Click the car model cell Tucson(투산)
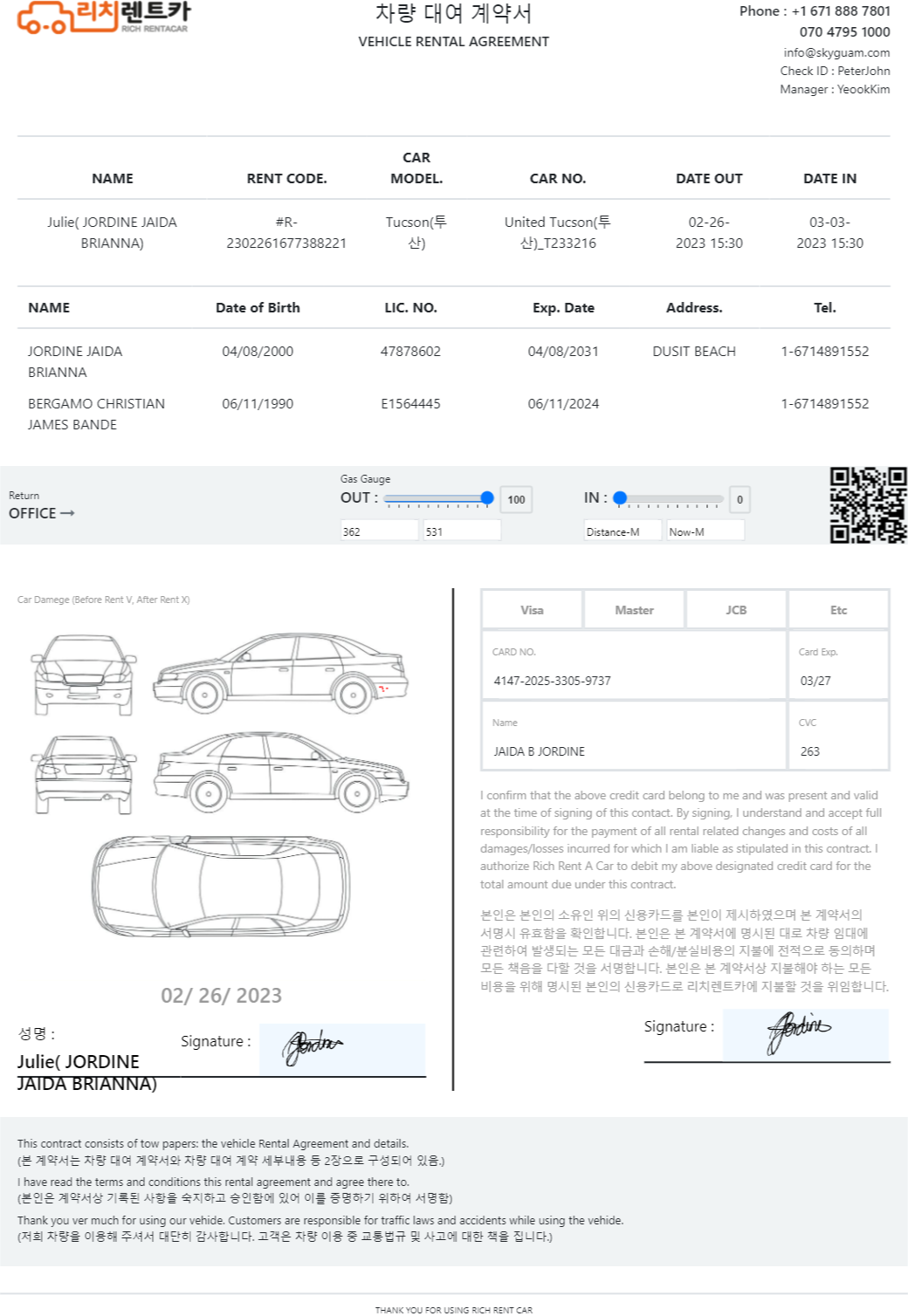This screenshot has width=908, height=1316. coord(416,233)
